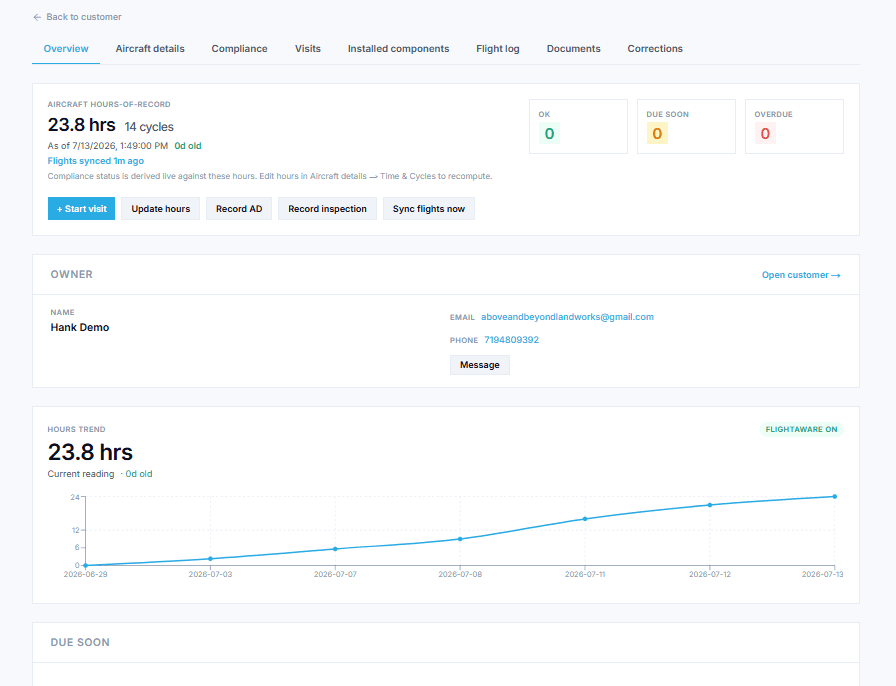Select the 2026-07-11 chart data point
This screenshot has width=896, height=686.
(585, 519)
